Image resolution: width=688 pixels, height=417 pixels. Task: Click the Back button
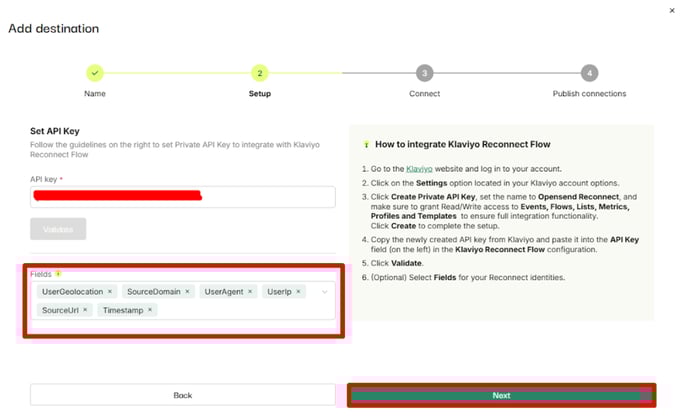(x=183, y=395)
